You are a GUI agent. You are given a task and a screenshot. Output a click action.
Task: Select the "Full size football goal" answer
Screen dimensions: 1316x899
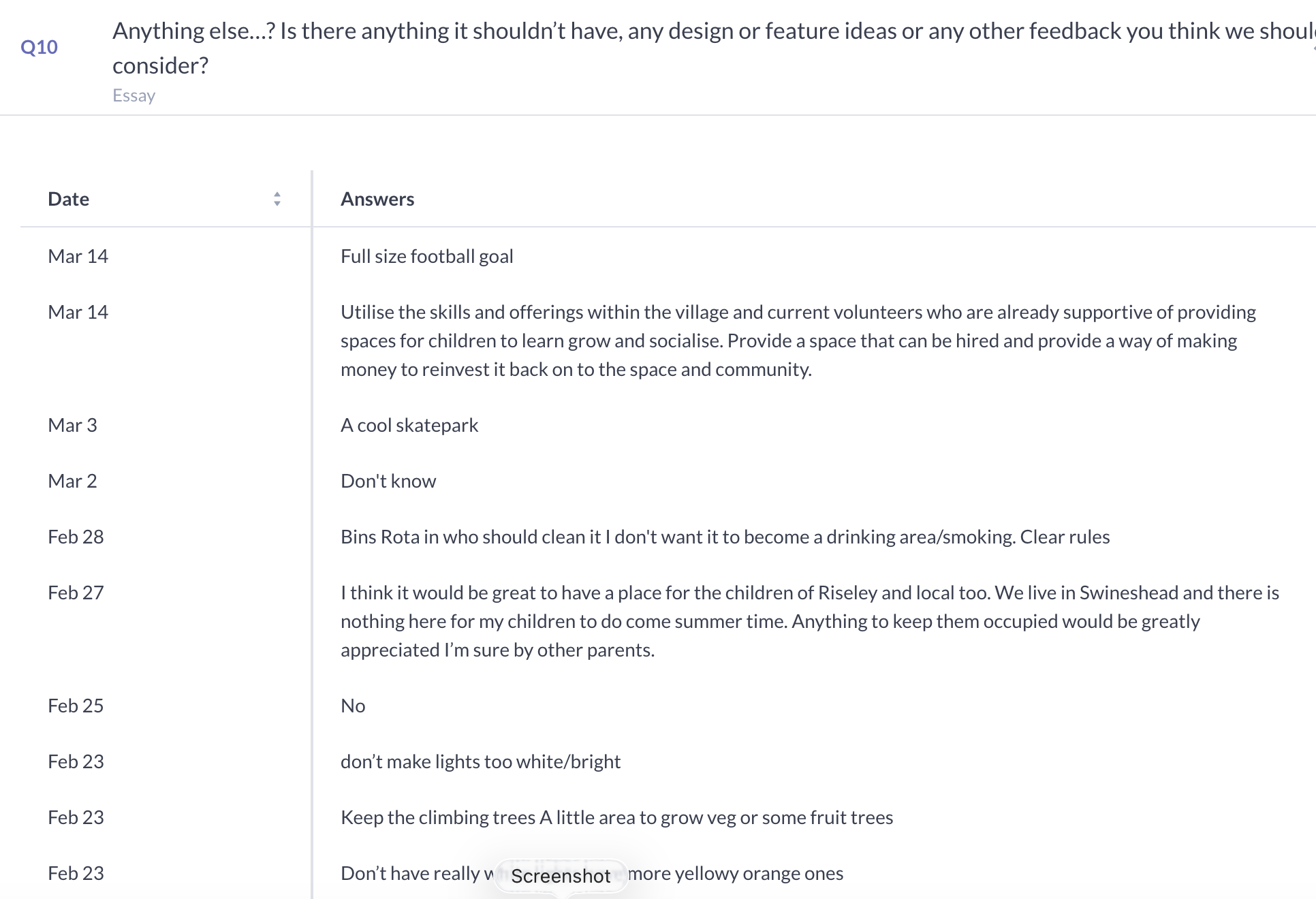tap(426, 256)
